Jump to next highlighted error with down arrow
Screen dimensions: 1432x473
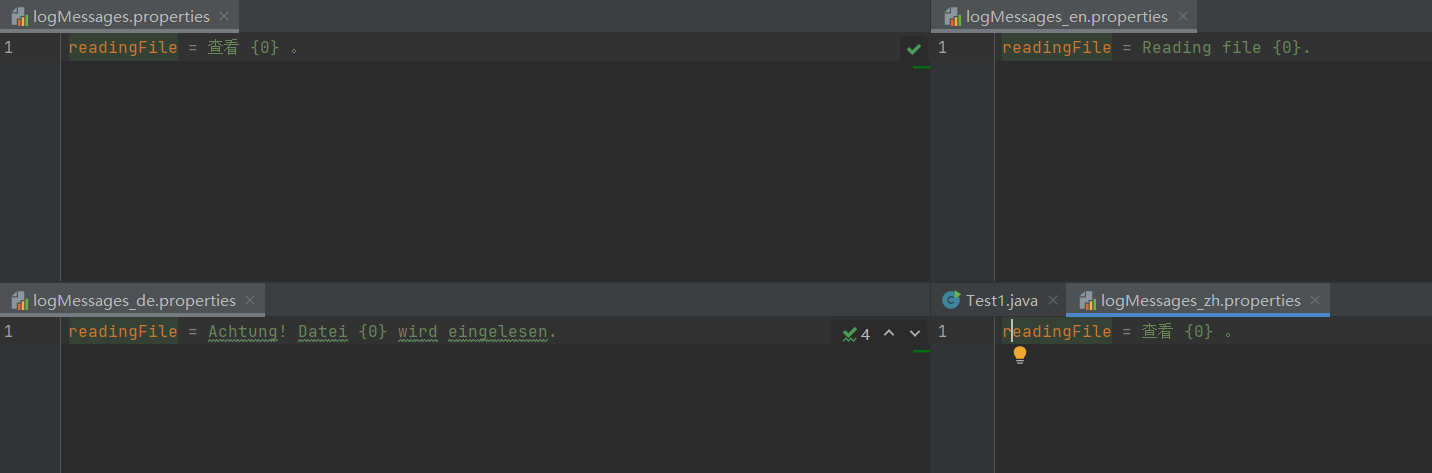[x=914, y=333]
